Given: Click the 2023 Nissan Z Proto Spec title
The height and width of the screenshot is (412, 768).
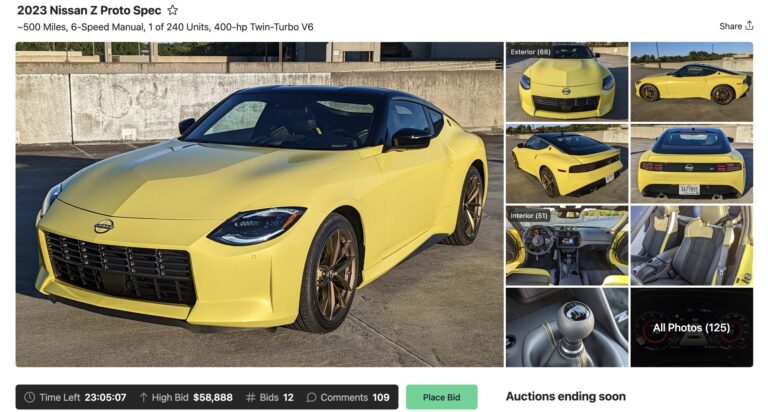Looking at the screenshot, I should tap(89, 10).
